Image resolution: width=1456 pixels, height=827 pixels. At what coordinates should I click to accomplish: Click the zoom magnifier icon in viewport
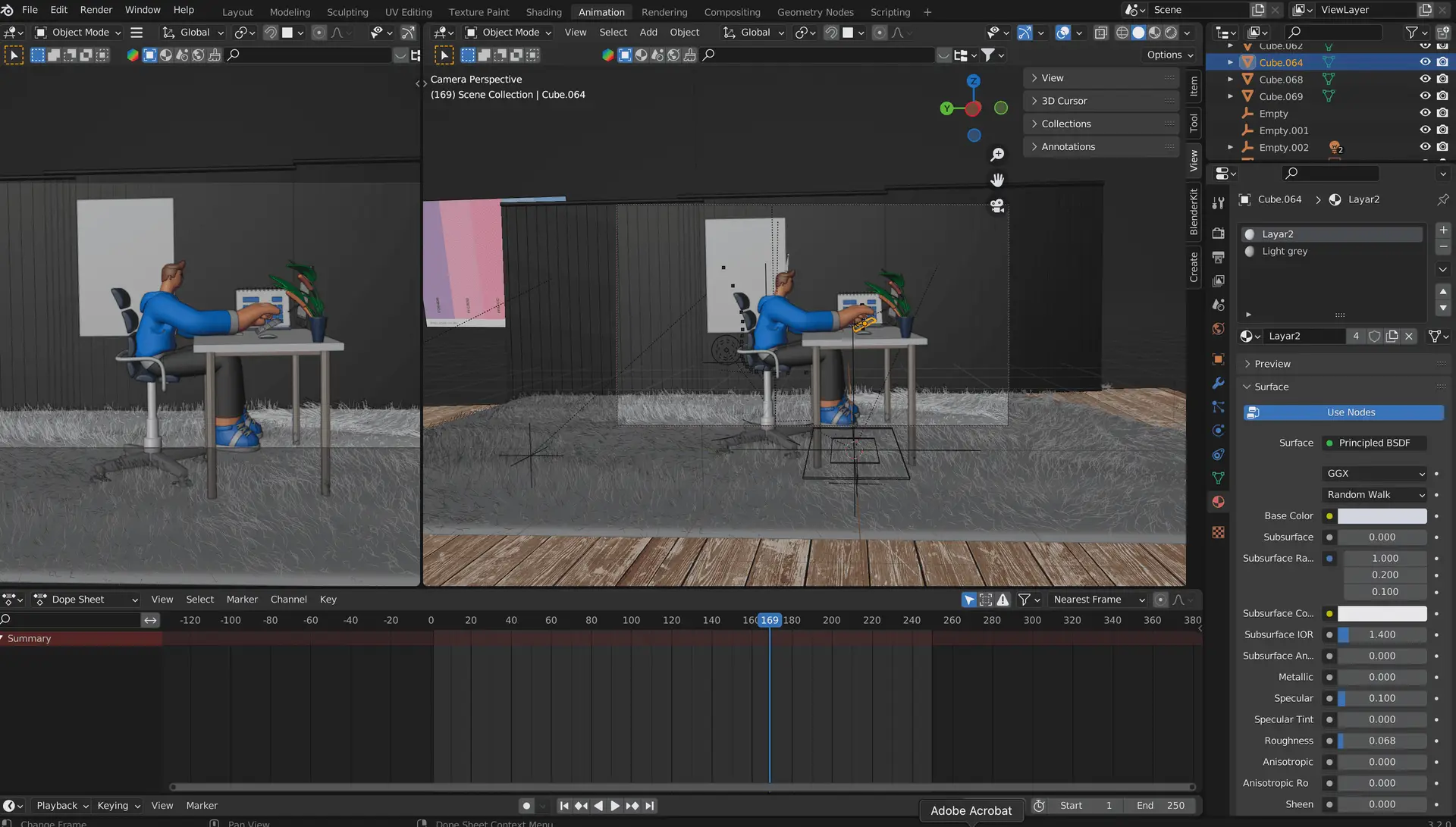click(997, 155)
